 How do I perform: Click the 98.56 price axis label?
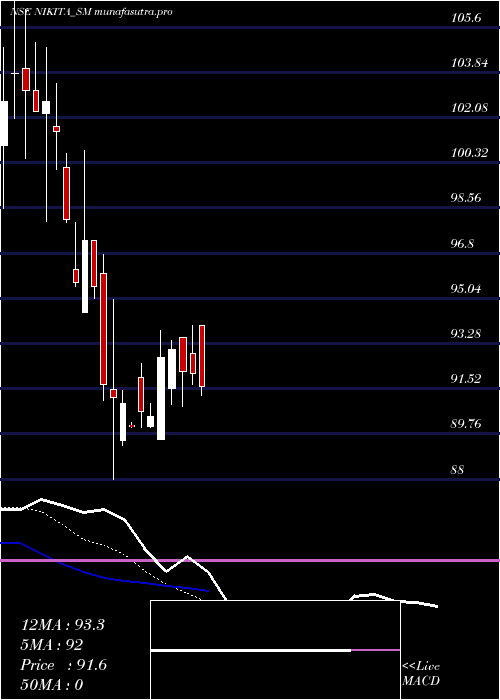point(466,198)
